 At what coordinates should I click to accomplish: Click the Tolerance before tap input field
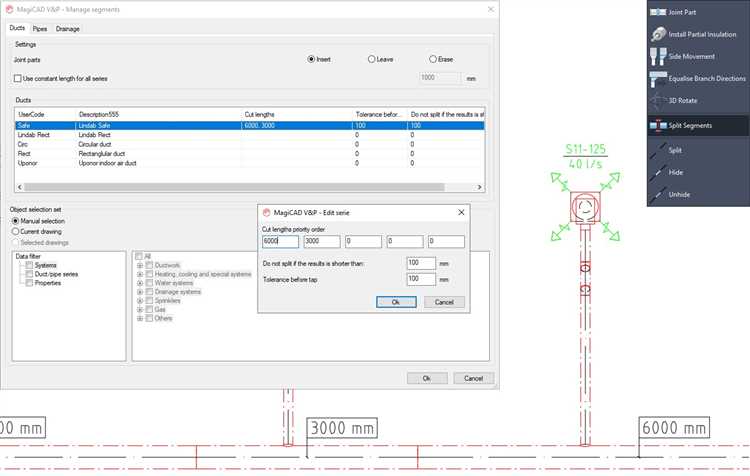(421, 279)
